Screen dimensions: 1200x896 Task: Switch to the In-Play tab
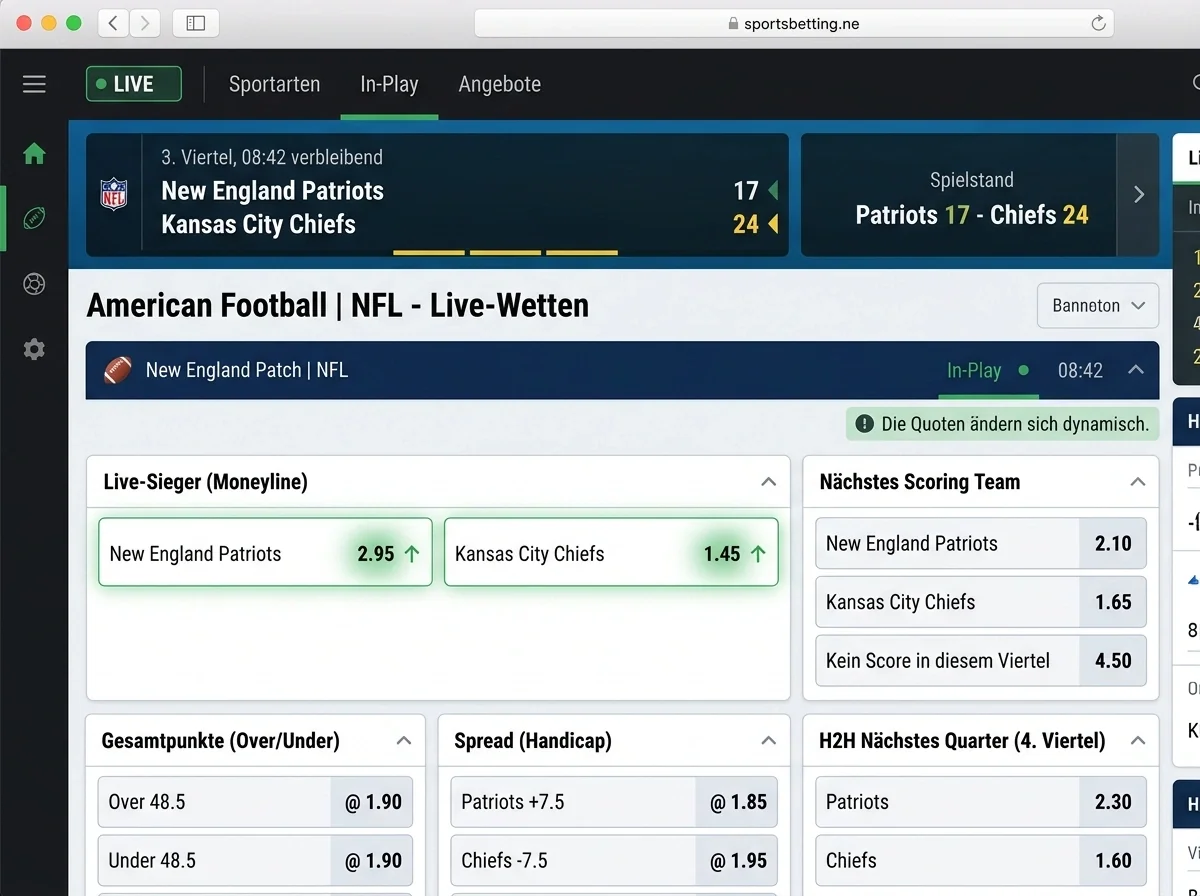pyautogui.click(x=389, y=84)
